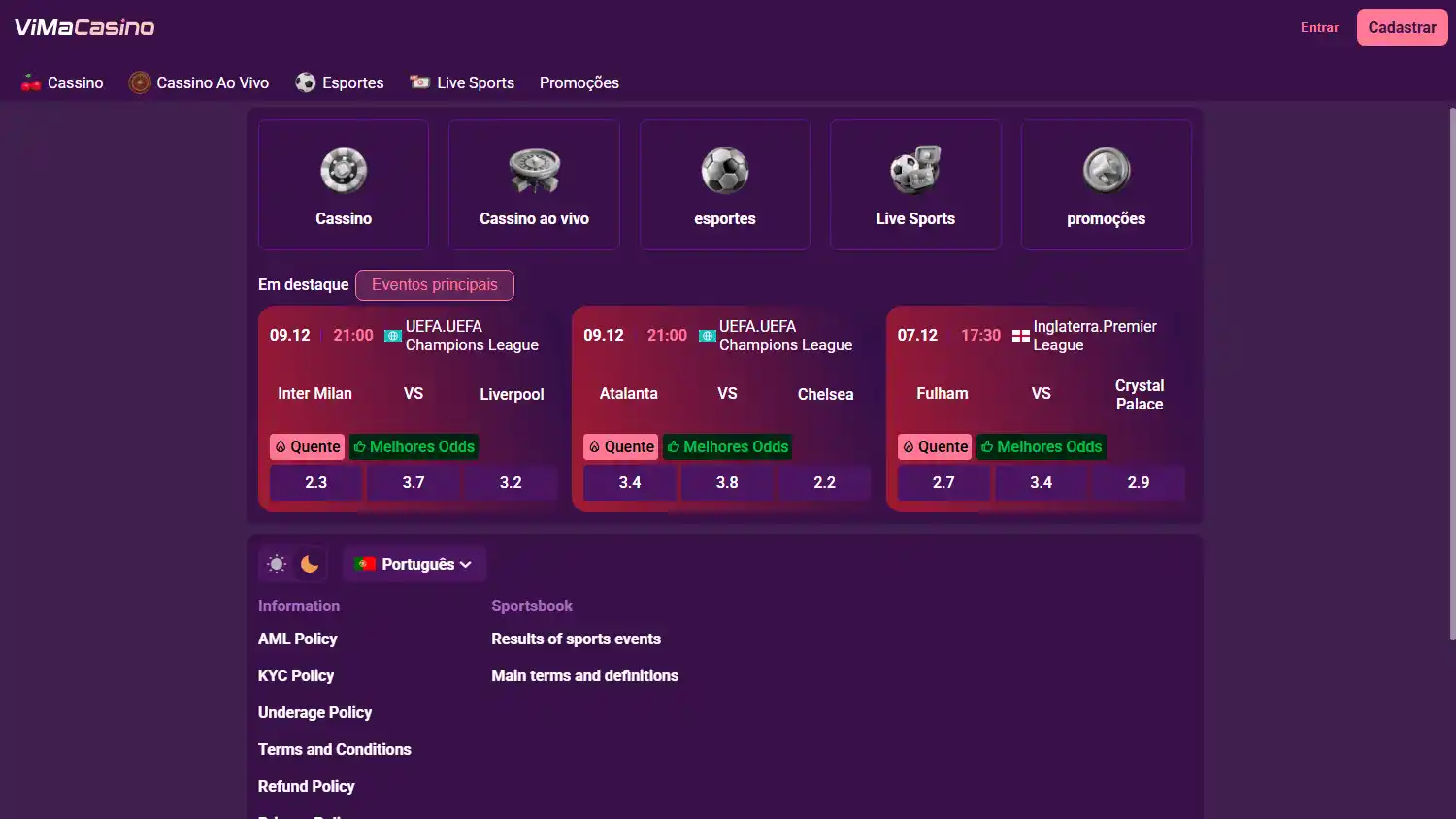Open the esportes soccer ball tile
Screen dimensions: 1456x819
point(725,184)
